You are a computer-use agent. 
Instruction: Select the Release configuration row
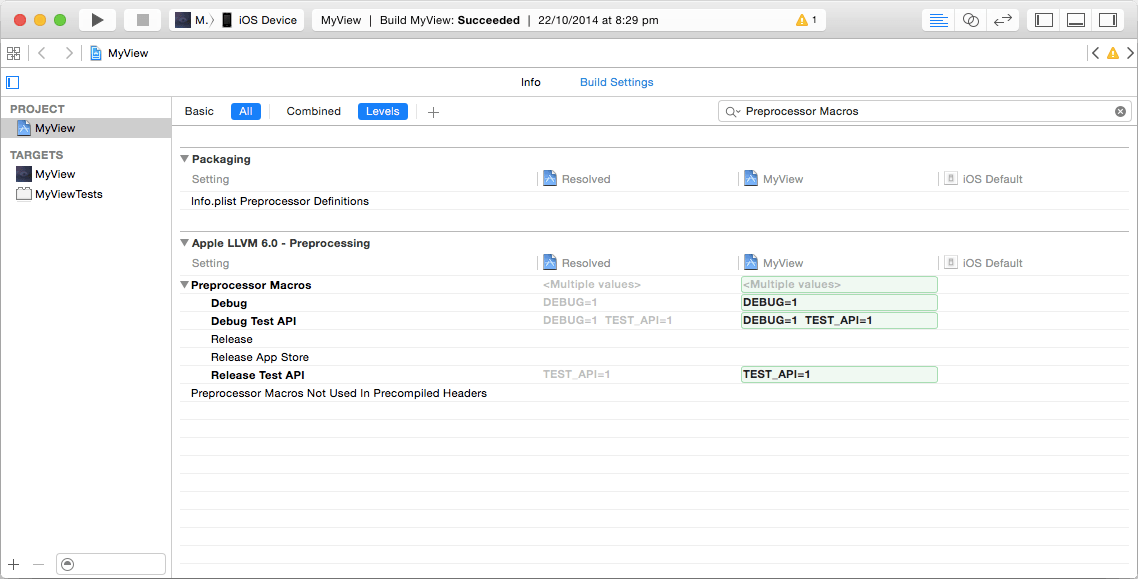[x=654, y=339]
